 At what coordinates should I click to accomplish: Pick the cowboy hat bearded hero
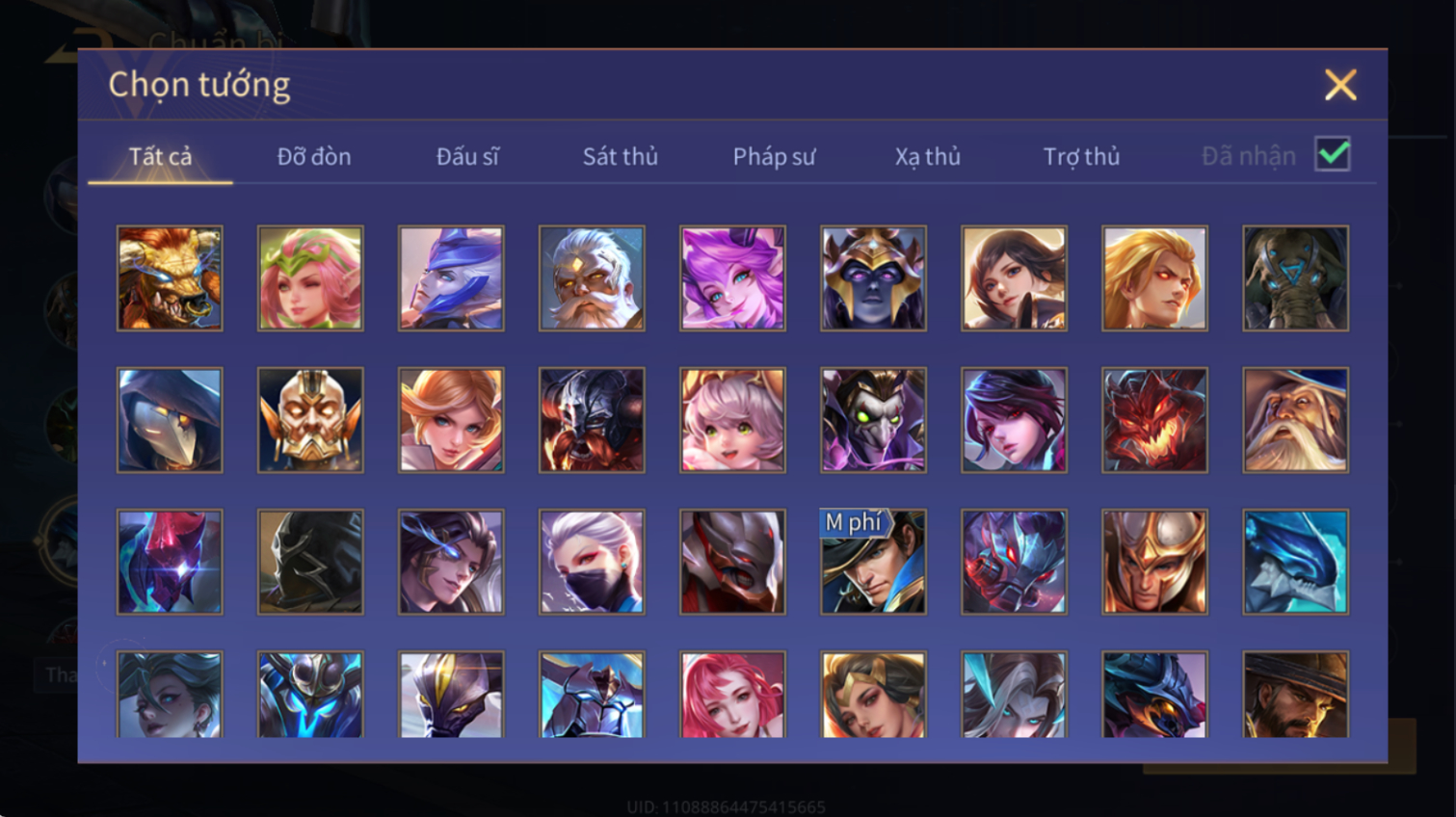click(1295, 695)
